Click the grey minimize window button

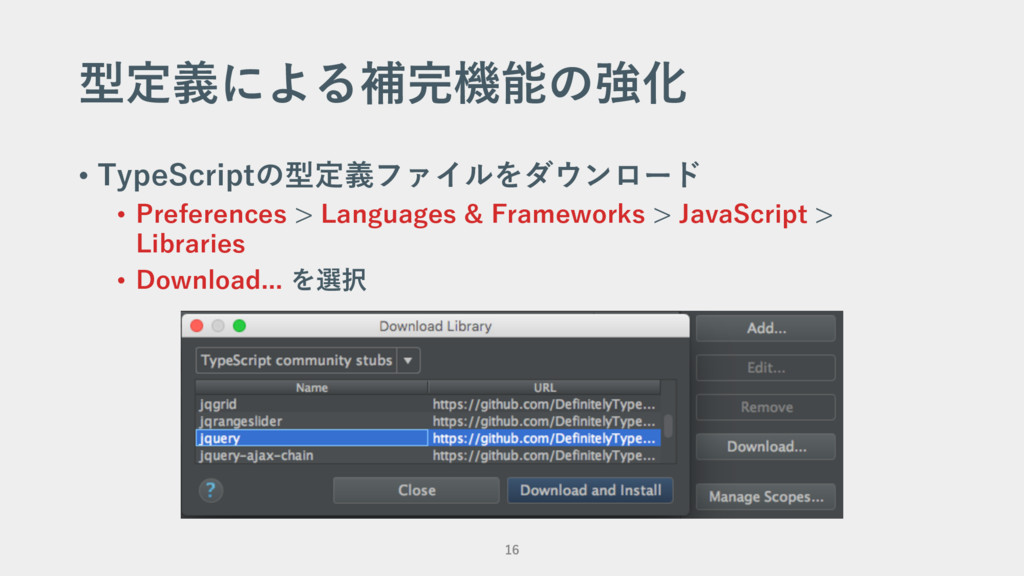coord(217,326)
